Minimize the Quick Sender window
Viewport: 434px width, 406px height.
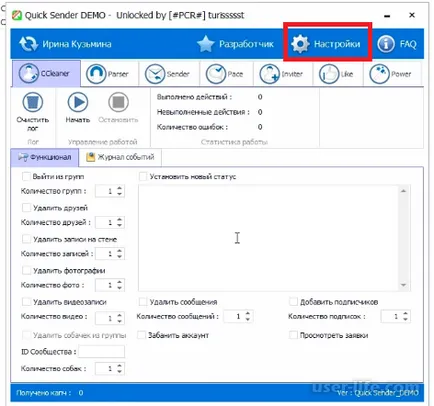click(387, 16)
